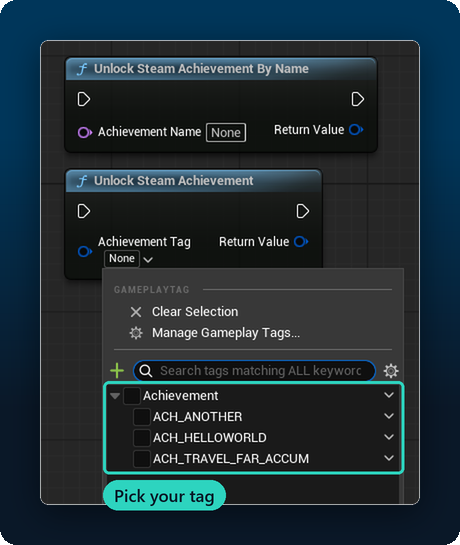460x545 pixels.
Task: Click output exec pin of Unlock Steam Achievement By Name
Action: 357,99
